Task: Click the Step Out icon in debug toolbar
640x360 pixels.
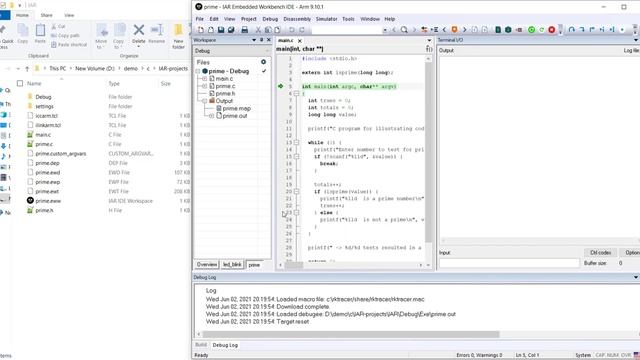Action: pos(592,30)
